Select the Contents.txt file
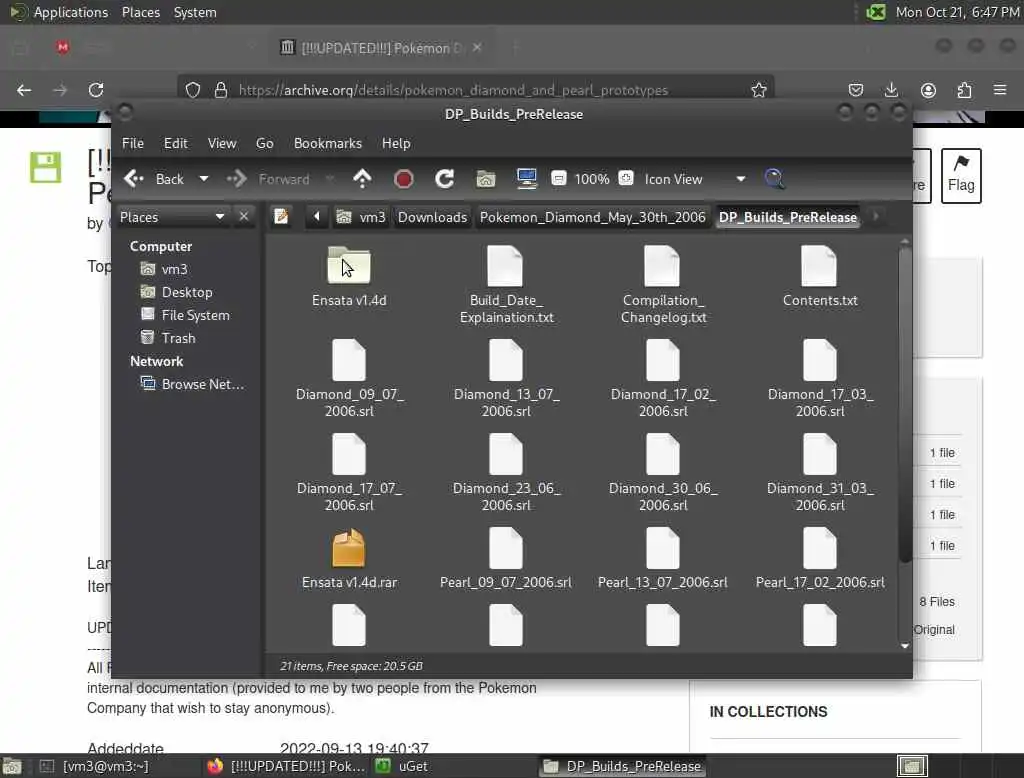This screenshot has width=1024, height=778. click(x=820, y=277)
